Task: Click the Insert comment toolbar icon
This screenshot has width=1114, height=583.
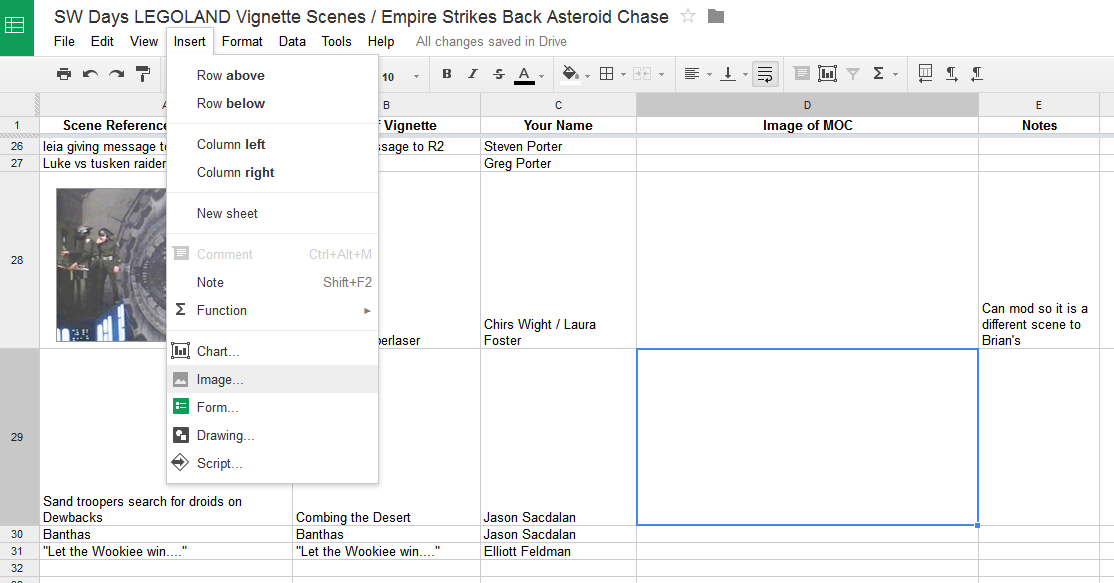Action: pos(801,73)
